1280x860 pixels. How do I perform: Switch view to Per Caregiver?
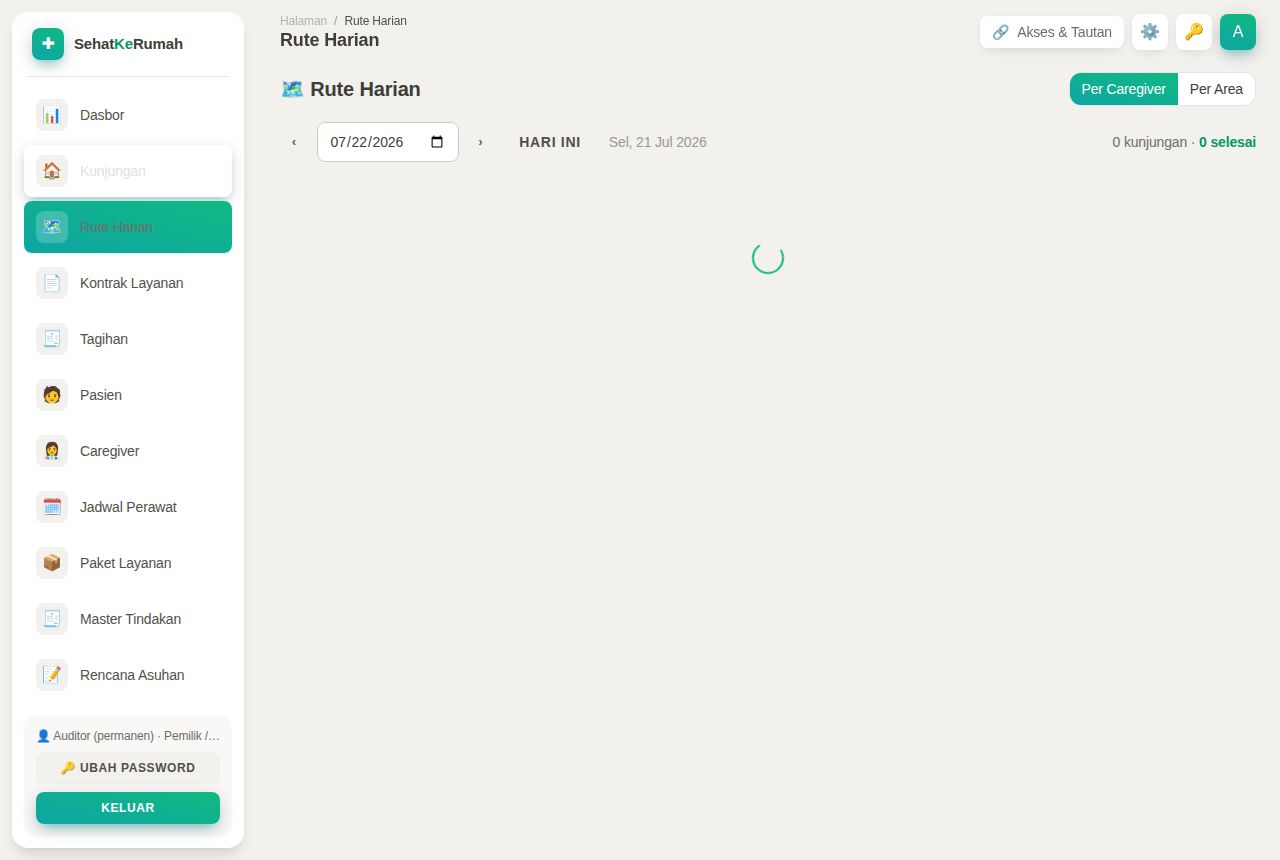coord(1124,89)
